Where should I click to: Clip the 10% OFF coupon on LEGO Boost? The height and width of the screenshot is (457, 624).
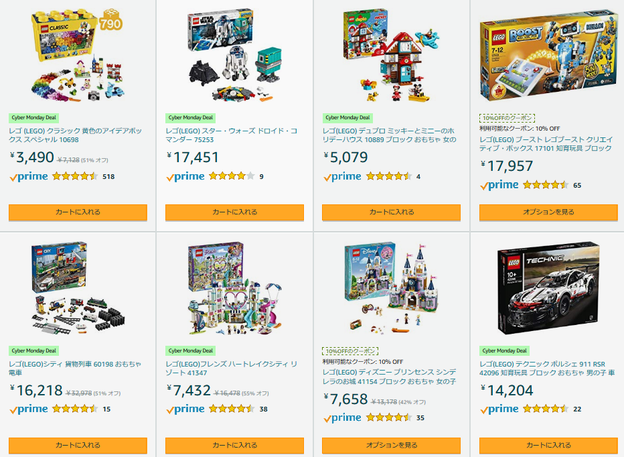507,118
